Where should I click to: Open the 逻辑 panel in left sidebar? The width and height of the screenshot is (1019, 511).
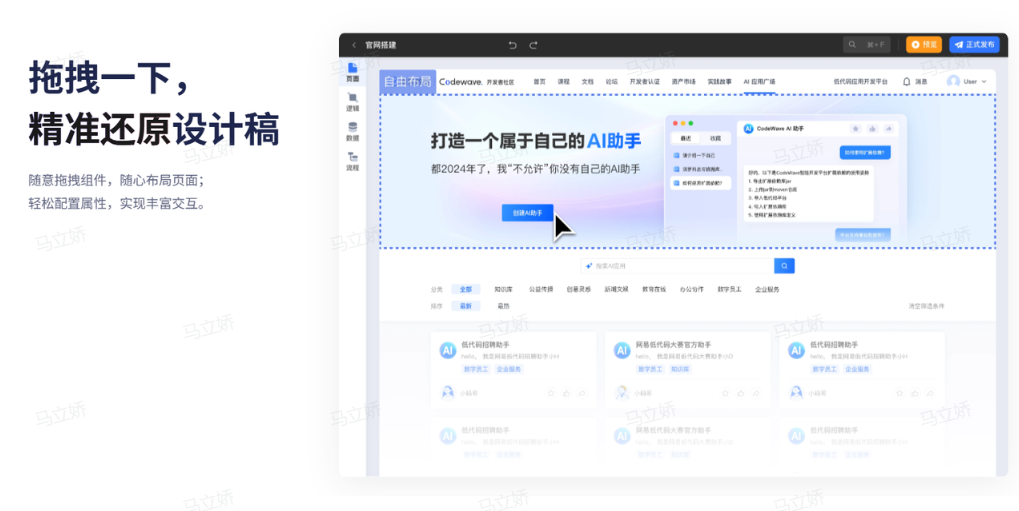(x=352, y=102)
